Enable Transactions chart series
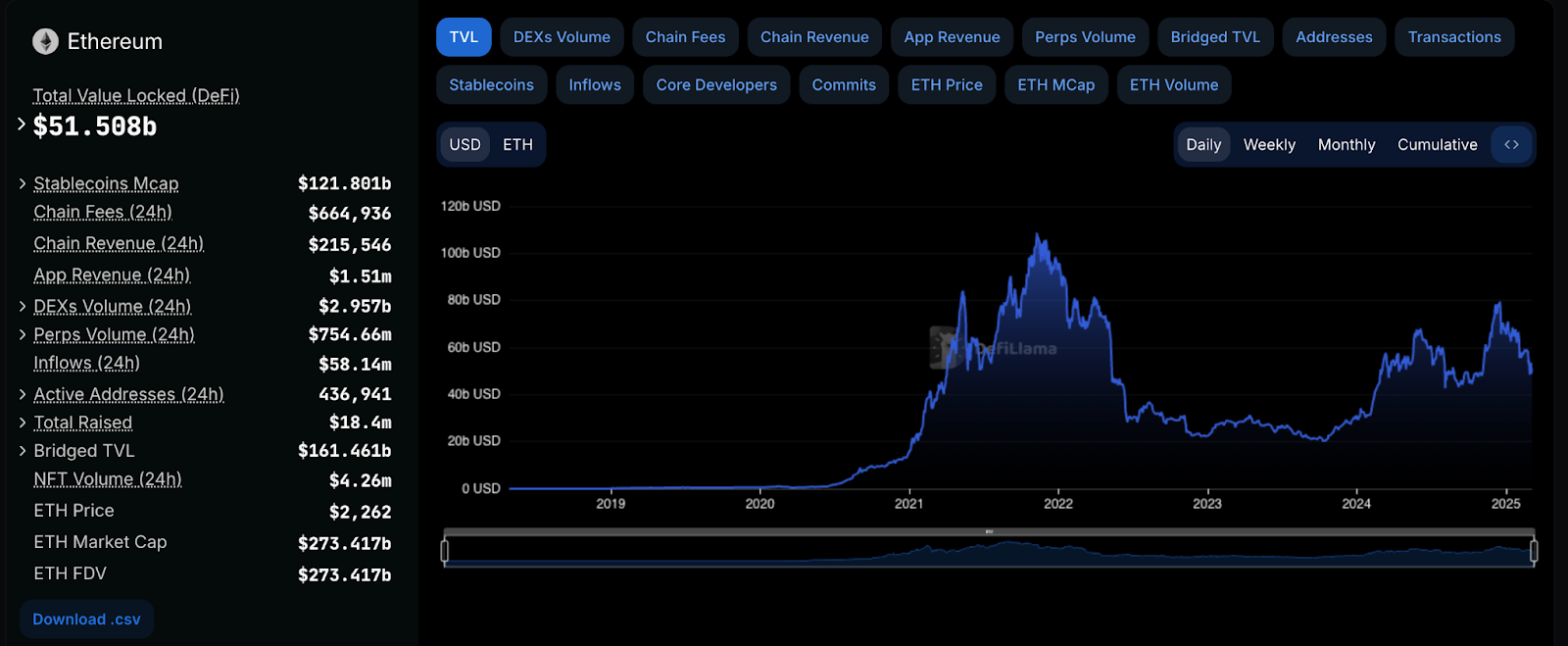 [1454, 37]
